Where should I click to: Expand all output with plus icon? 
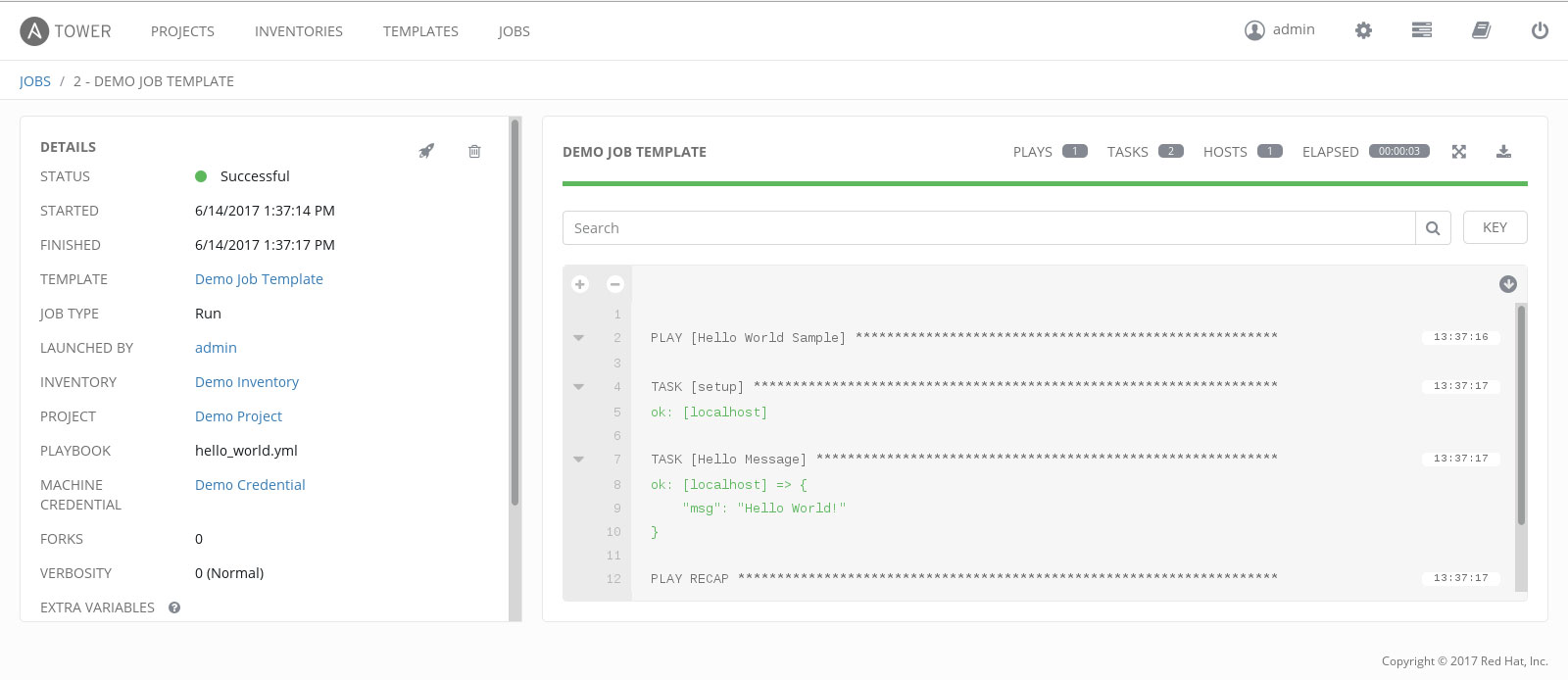(x=580, y=284)
